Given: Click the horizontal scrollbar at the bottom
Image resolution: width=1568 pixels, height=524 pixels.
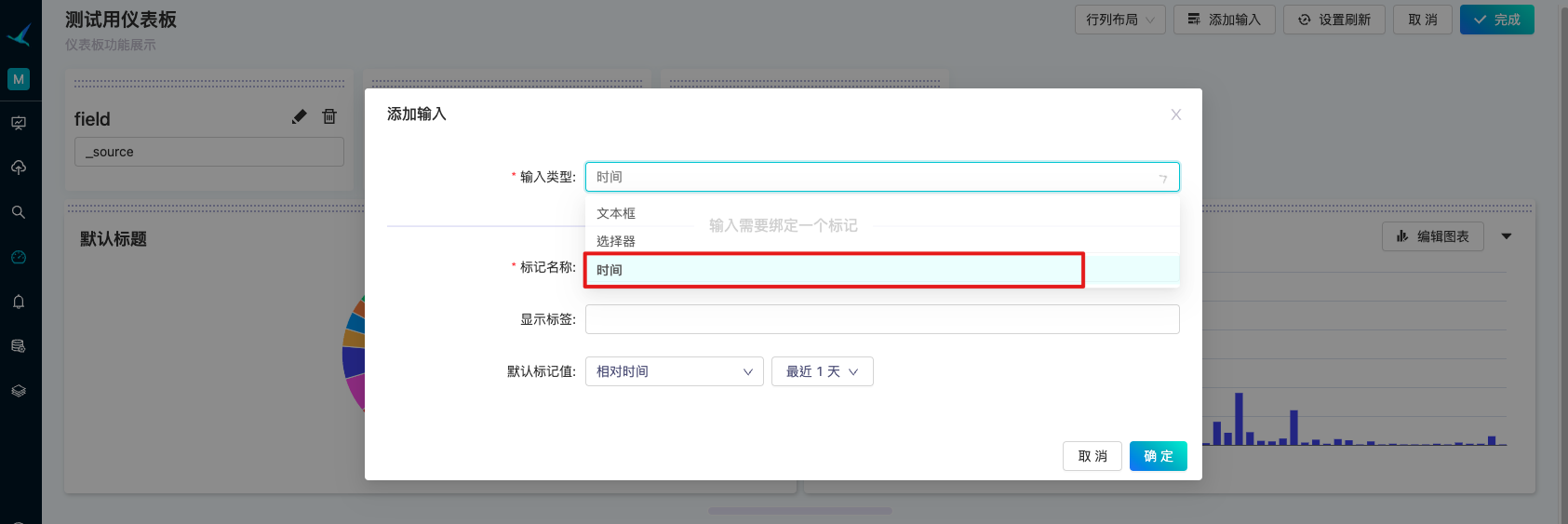Looking at the screenshot, I should (800, 511).
